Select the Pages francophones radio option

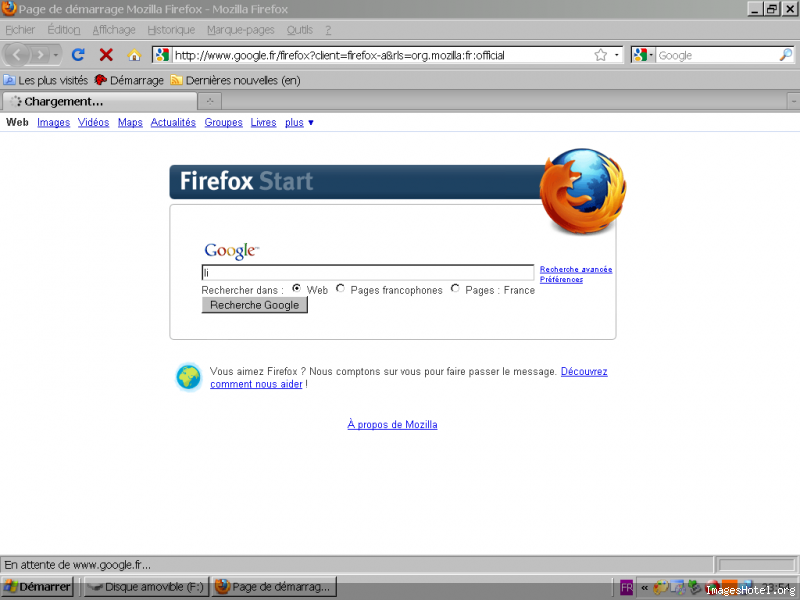(341, 289)
